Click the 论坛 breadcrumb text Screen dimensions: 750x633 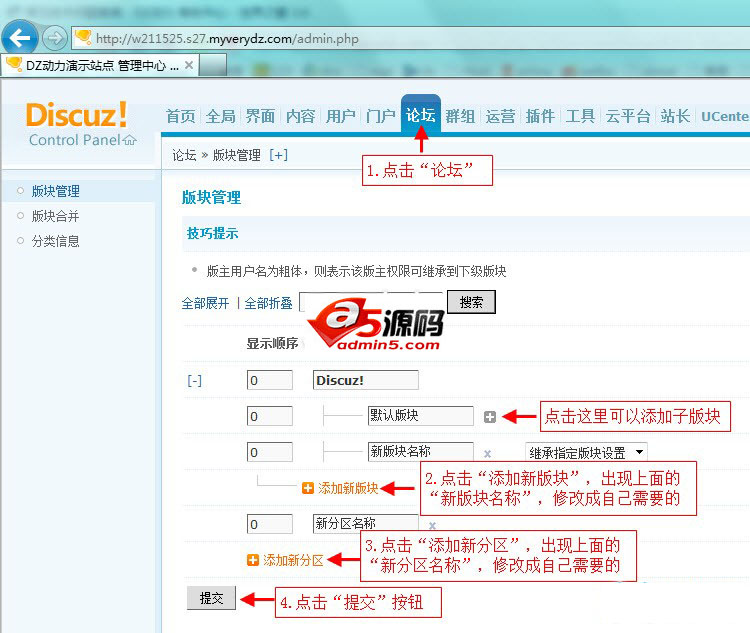(184, 155)
